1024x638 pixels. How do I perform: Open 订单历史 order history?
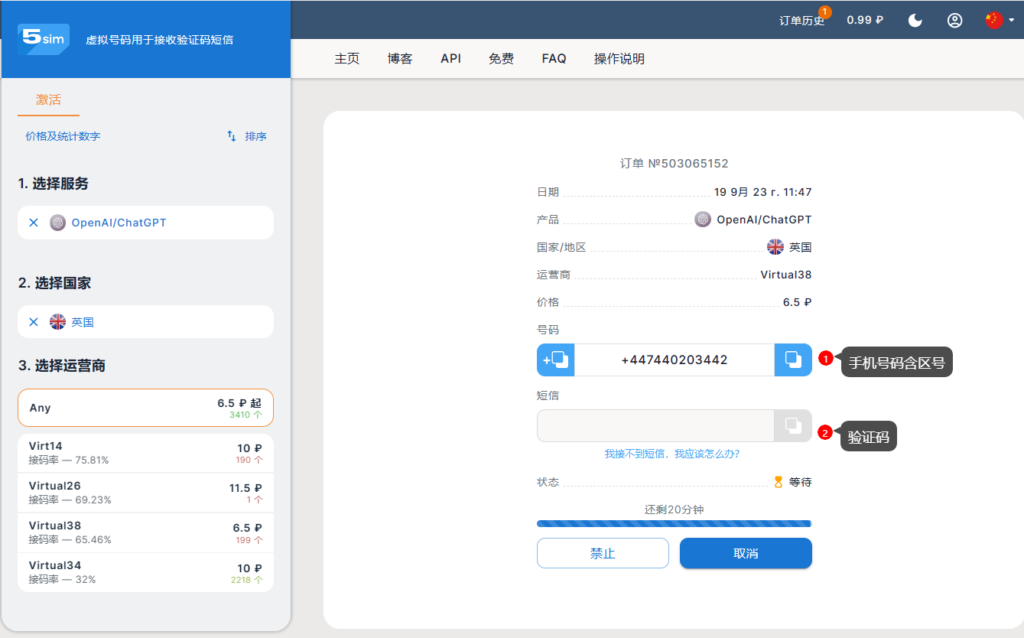[x=802, y=20]
